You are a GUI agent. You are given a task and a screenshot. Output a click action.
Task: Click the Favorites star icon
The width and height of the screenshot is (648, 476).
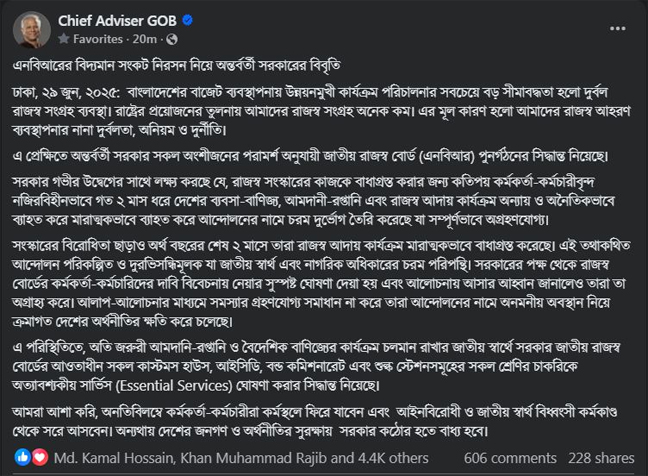(x=64, y=39)
